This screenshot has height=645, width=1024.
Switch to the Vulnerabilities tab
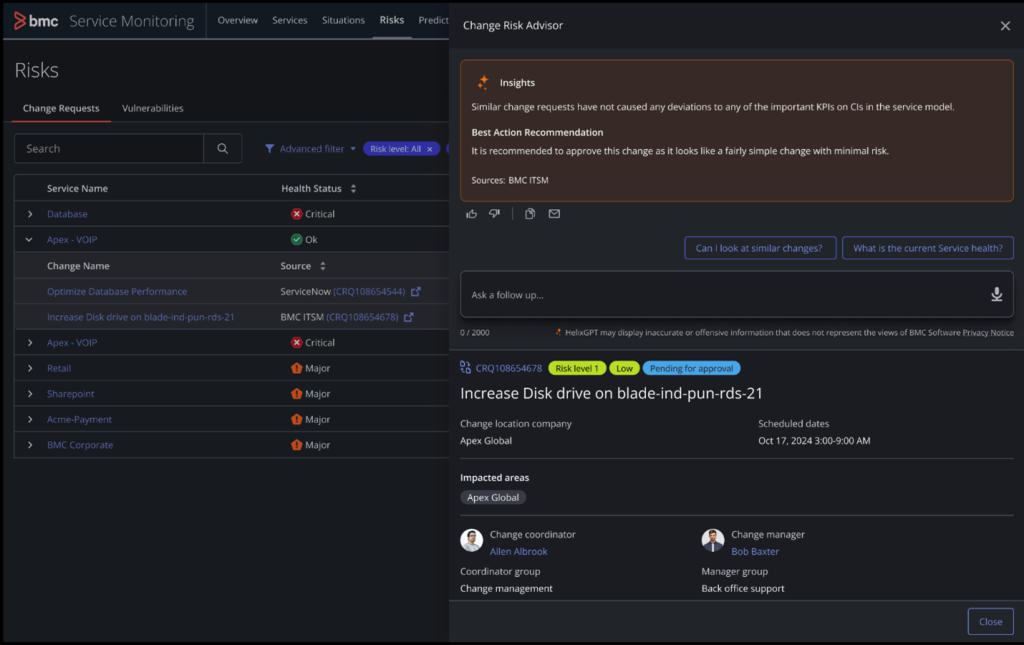coord(153,108)
